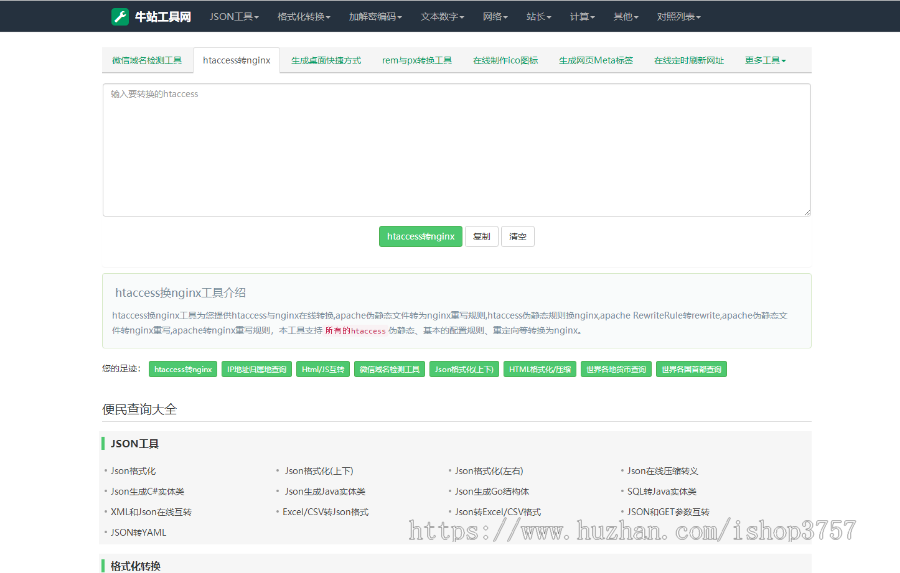
Task: Expand the 文本数字 menu
Action: (x=443, y=17)
